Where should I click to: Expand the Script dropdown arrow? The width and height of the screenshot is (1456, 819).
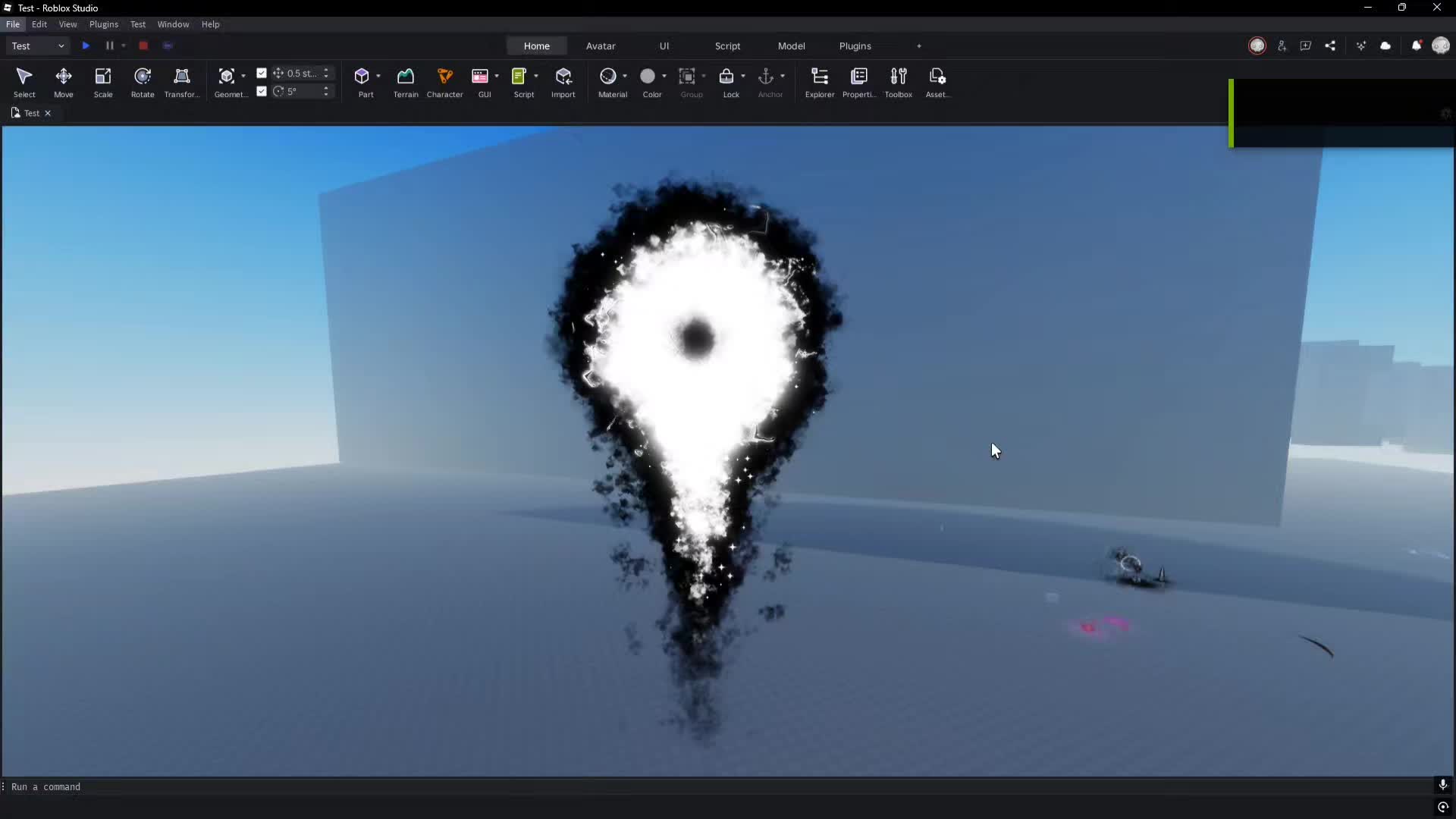(x=536, y=77)
